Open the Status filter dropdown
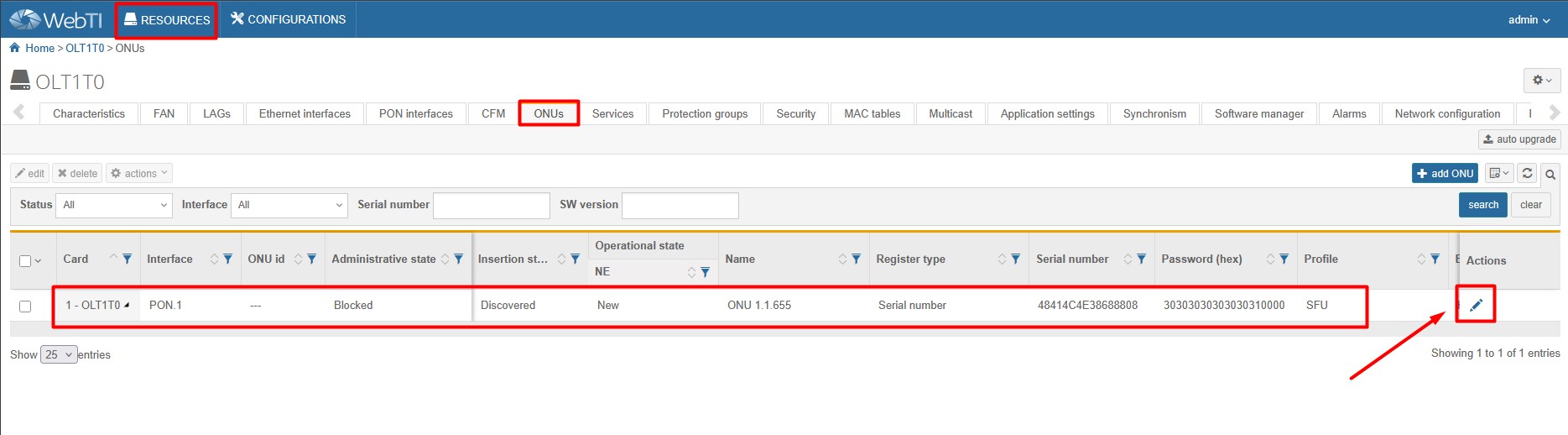Image resolution: width=1568 pixels, height=435 pixels. coord(114,205)
